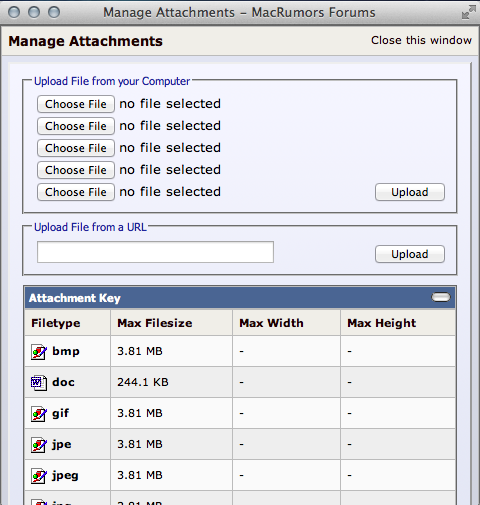Screen dimensions: 480x505
Task: Click the third Choose File button
Action: pos(76,148)
